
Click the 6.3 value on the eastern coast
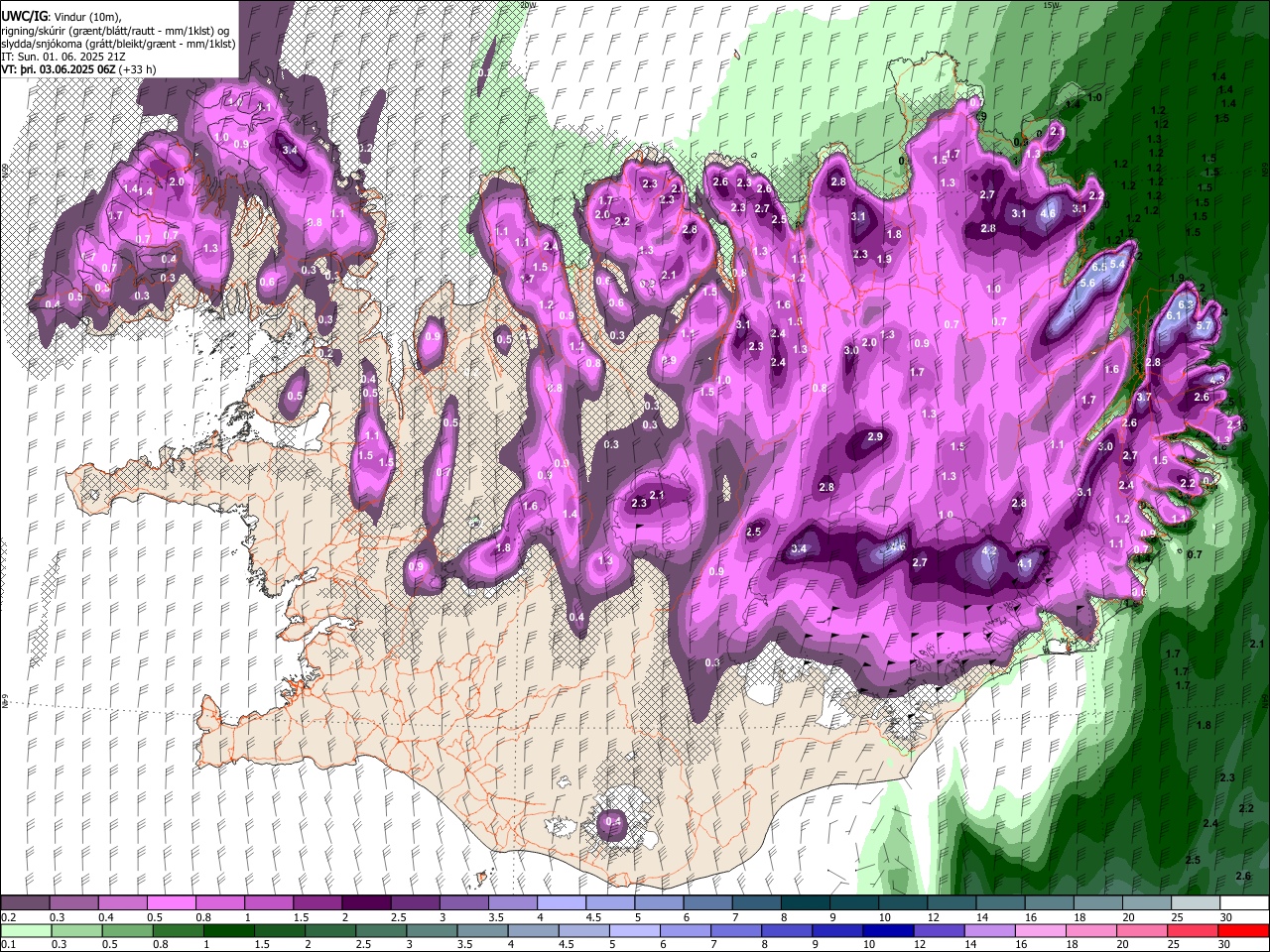pos(1187,302)
